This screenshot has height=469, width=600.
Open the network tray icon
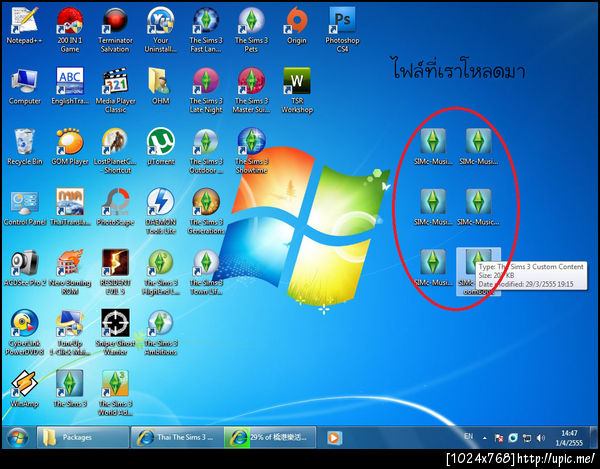pos(527,438)
